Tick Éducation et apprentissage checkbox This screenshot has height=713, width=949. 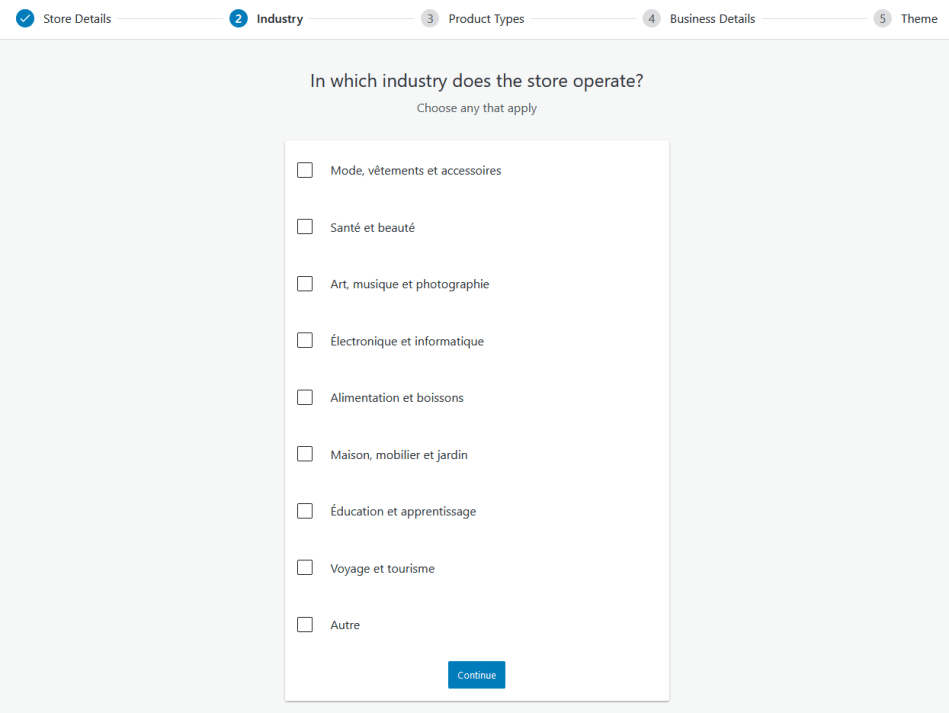click(x=305, y=511)
